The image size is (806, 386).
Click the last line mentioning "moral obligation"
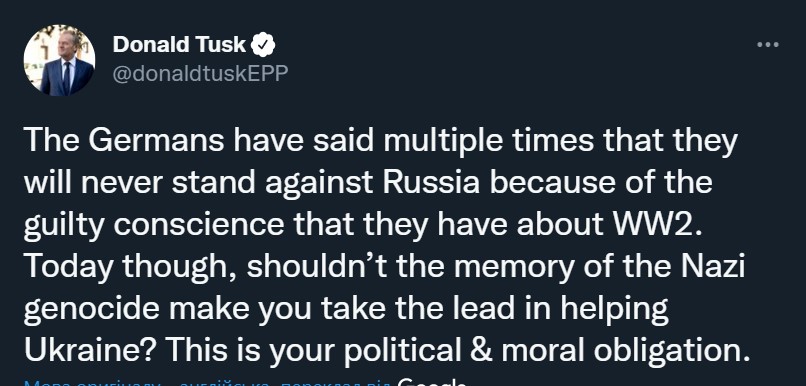(388, 351)
